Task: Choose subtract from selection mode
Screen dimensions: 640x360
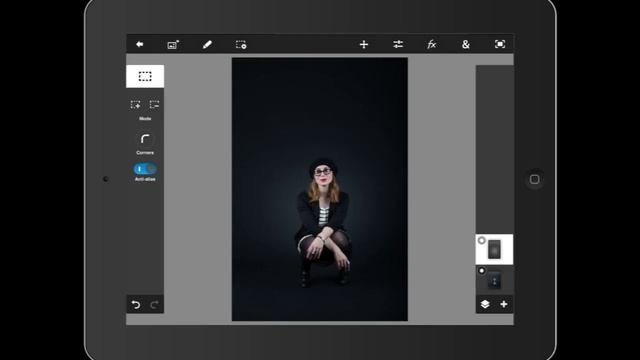Action: (154, 104)
